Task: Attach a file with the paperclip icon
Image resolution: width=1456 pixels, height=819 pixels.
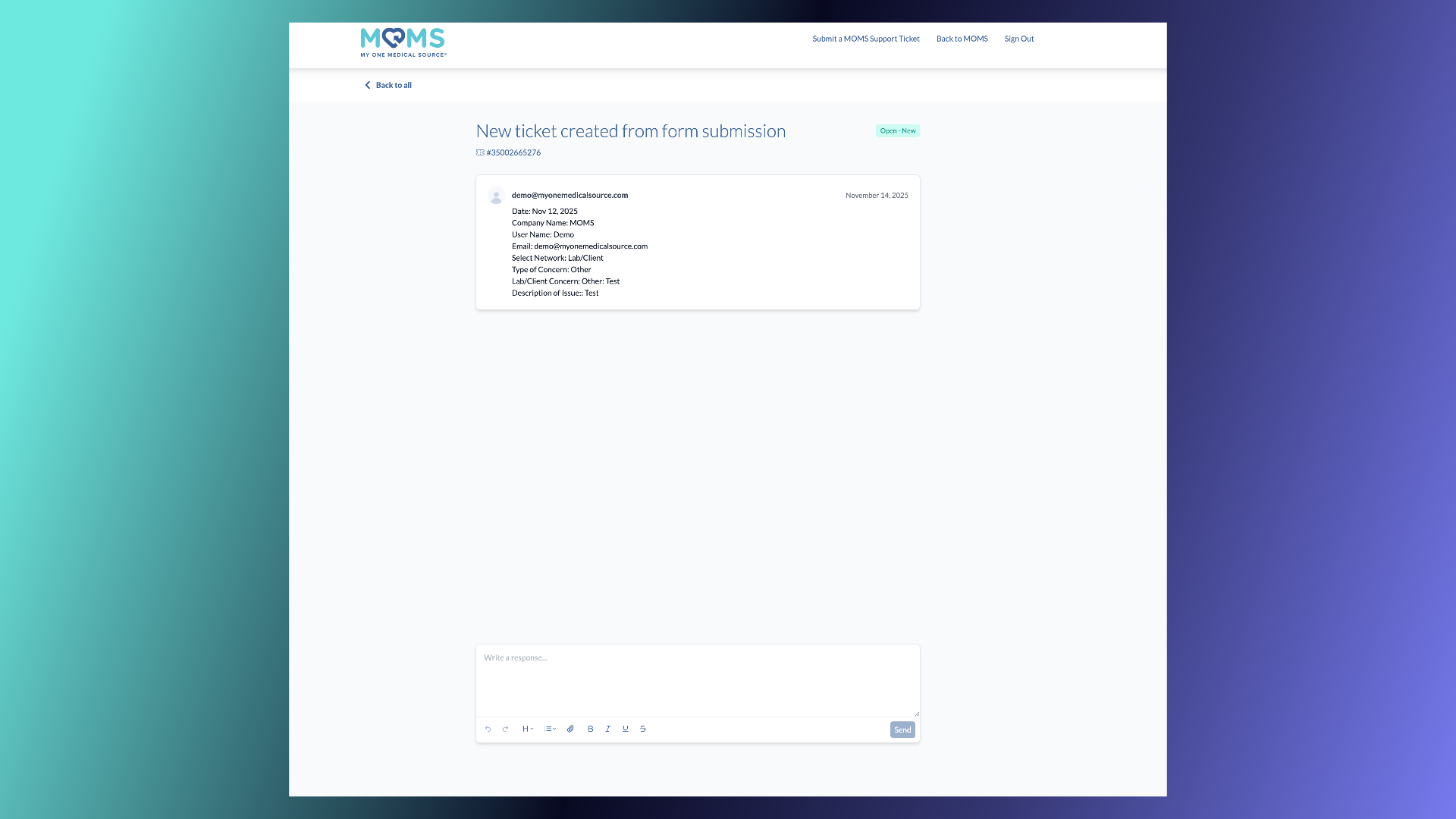Action: pos(570,729)
